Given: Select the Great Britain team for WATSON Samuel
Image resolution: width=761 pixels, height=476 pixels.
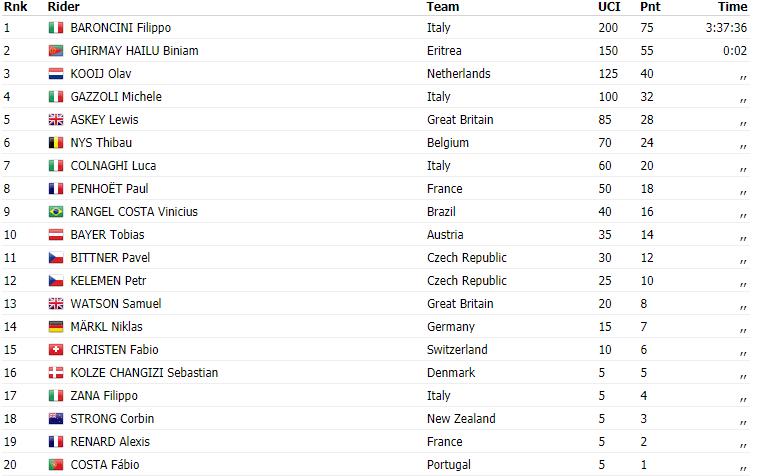Looking at the screenshot, I should coord(459,304).
